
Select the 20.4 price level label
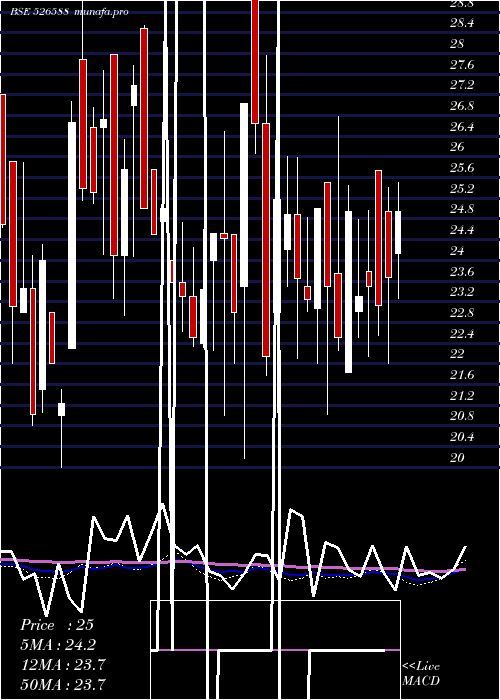pyautogui.click(x=462, y=437)
